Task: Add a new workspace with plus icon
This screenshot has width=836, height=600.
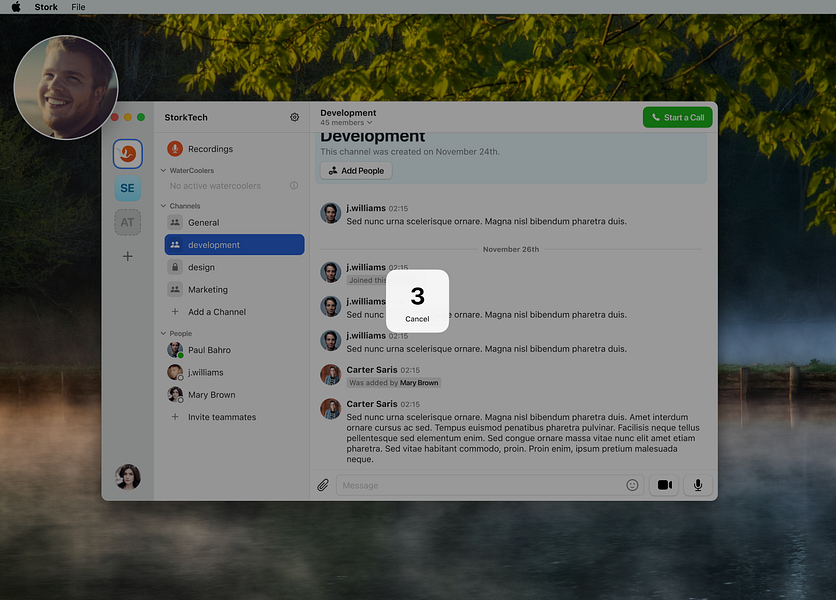Action: coord(127,256)
